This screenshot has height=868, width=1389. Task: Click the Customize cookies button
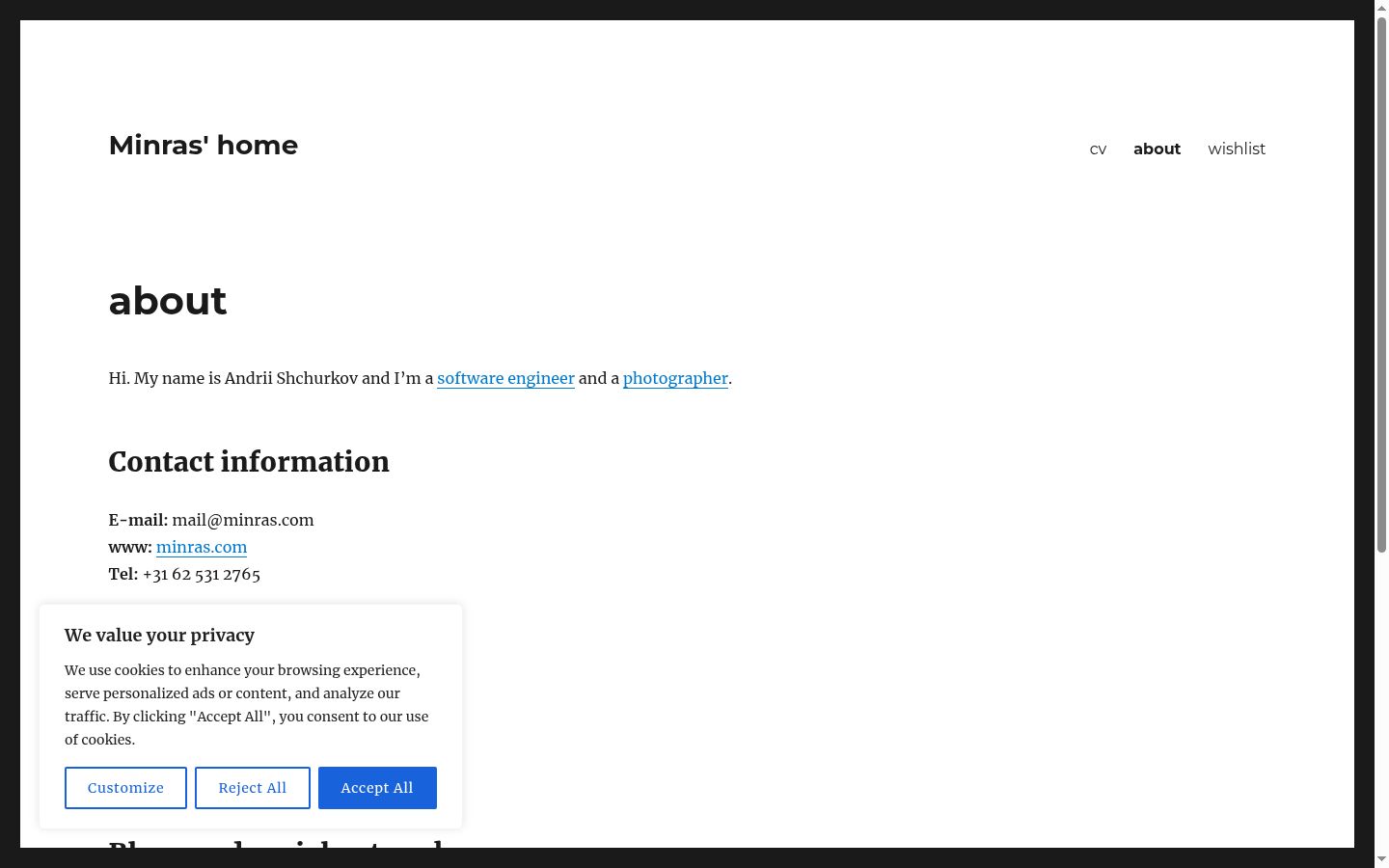[125, 788]
